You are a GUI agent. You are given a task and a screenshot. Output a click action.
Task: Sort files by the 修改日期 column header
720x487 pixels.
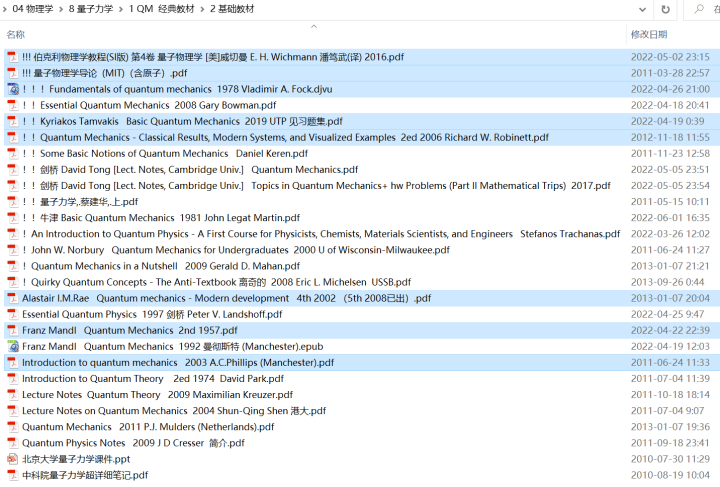pos(649,34)
